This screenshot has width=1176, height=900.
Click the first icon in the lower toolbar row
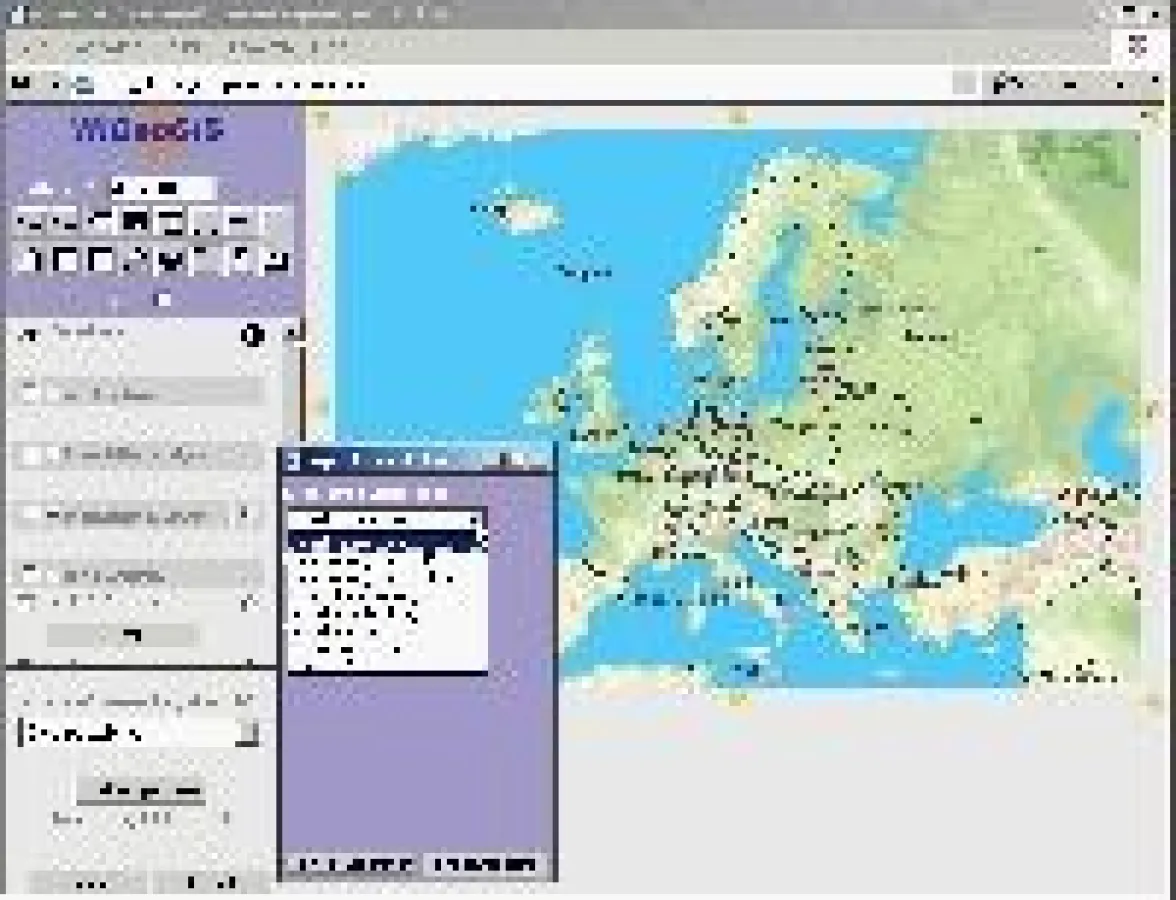pyautogui.click(x=30, y=261)
